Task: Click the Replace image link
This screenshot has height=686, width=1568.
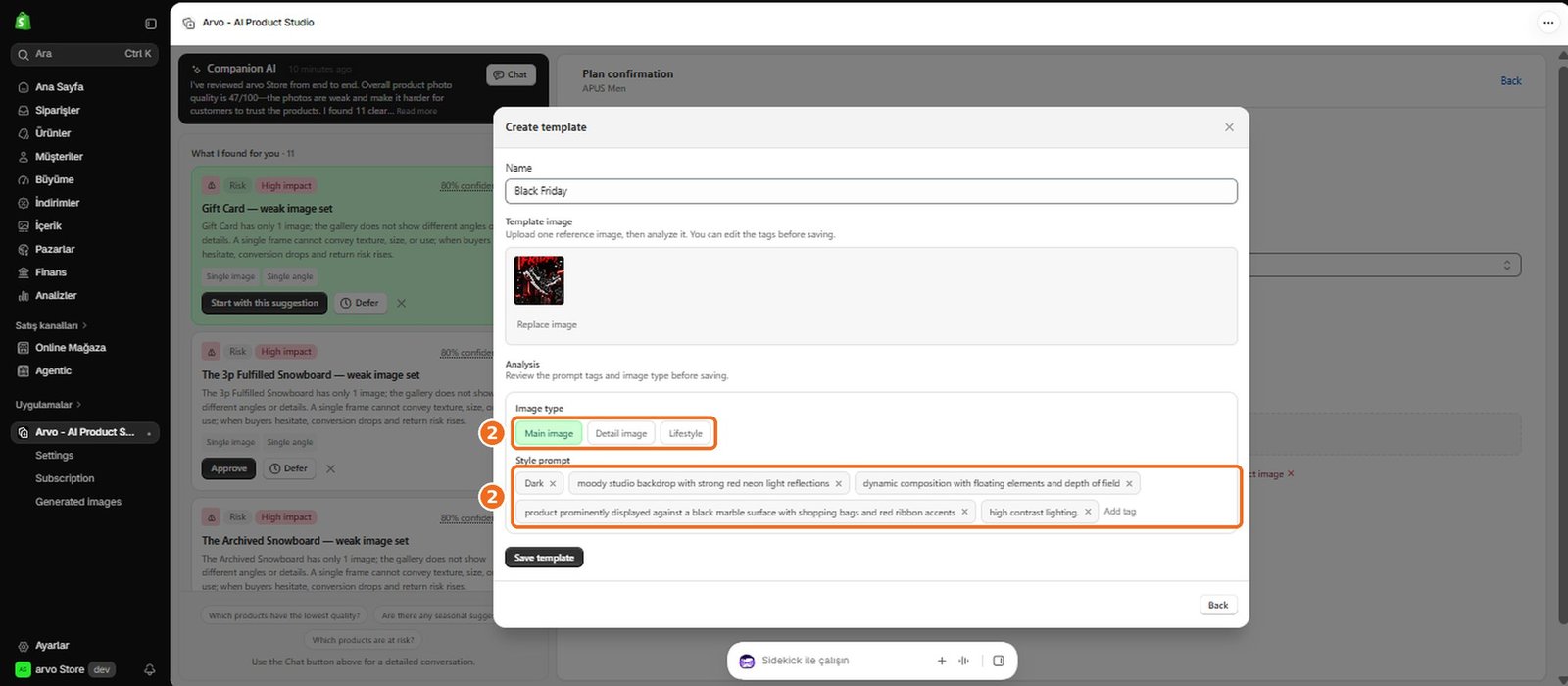Action: pyautogui.click(x=547, y=325)
